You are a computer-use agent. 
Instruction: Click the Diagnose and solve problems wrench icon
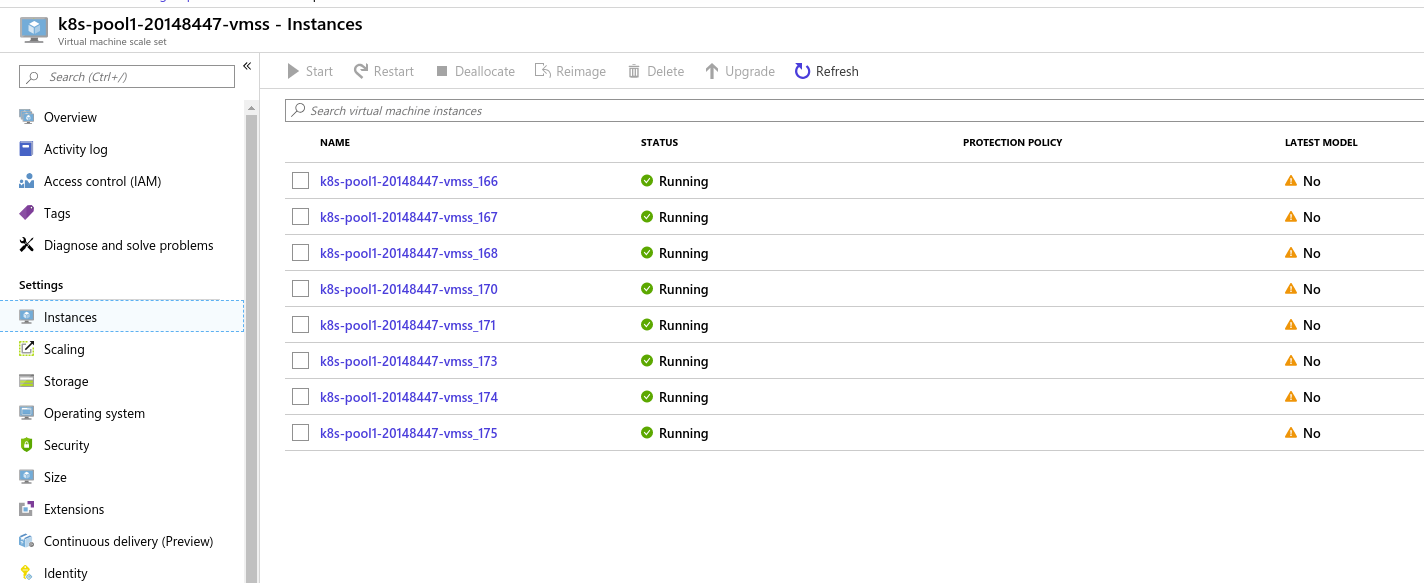tap(27, 245)
